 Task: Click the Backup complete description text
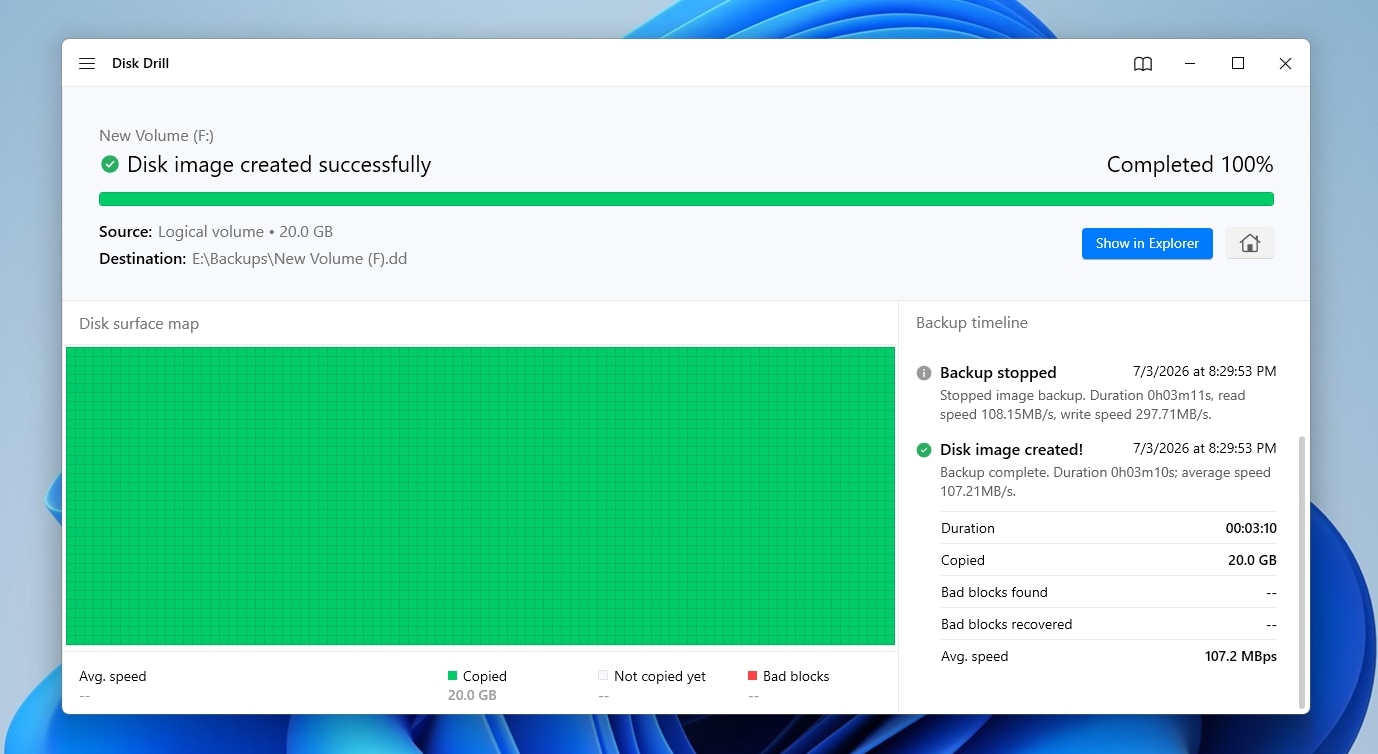1105,482
